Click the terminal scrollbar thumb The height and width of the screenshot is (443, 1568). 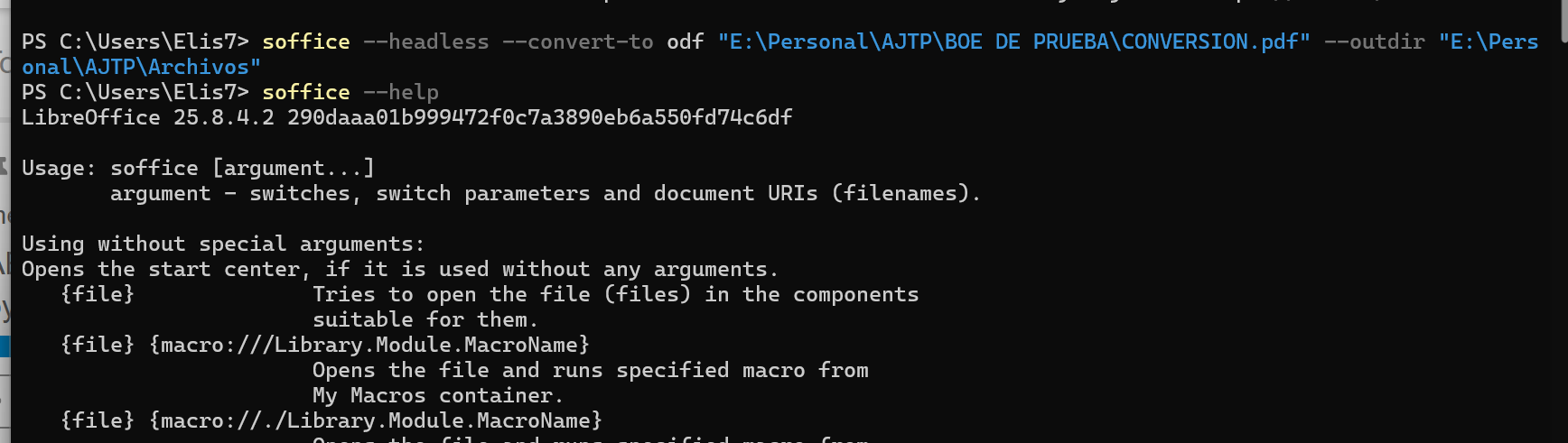click(1563, 22)
